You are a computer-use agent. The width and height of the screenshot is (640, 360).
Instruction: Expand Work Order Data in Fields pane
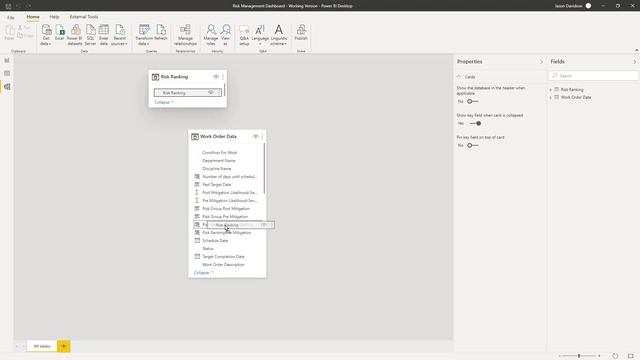551,98
